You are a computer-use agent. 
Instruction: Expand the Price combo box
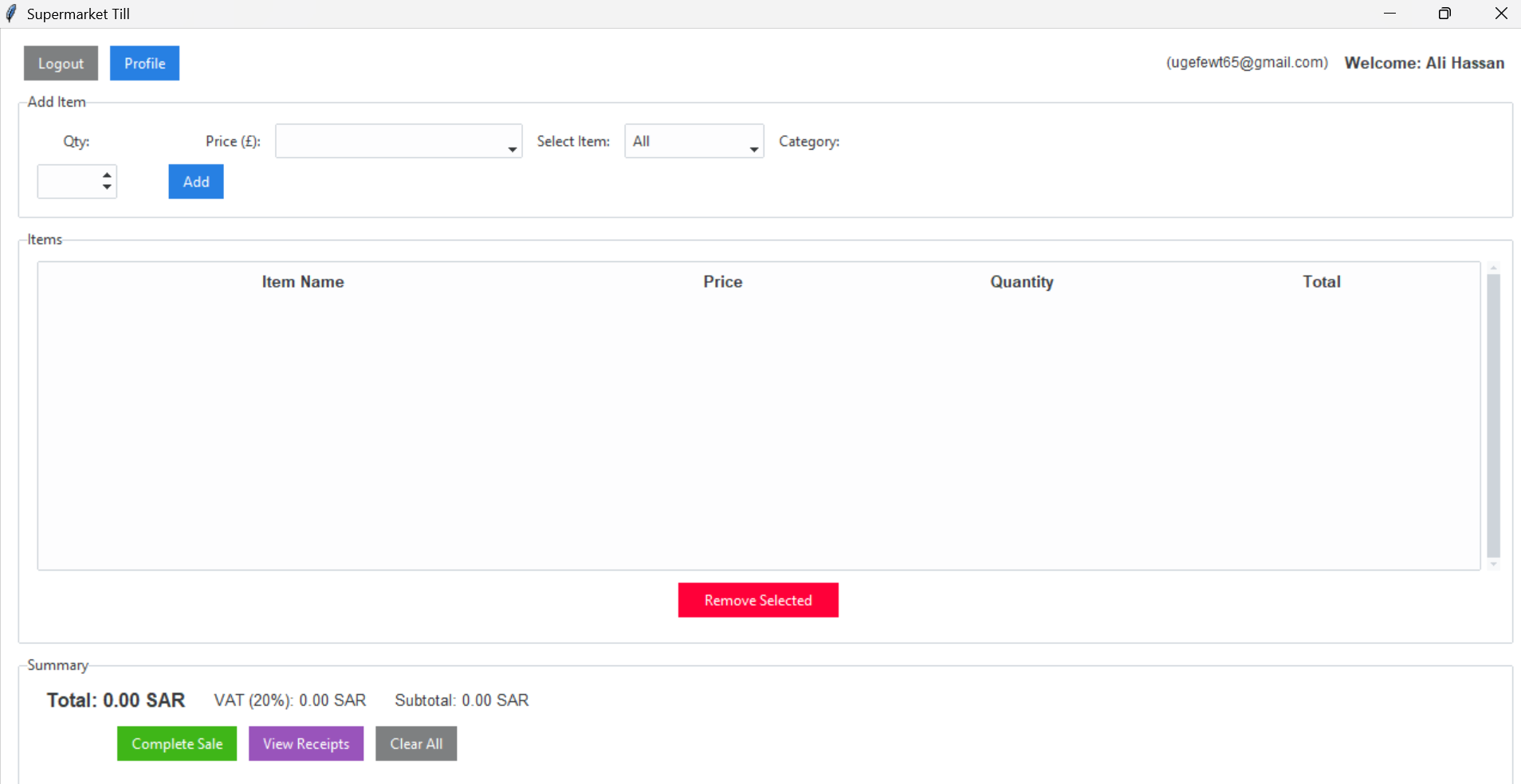[x=512, y=148]
